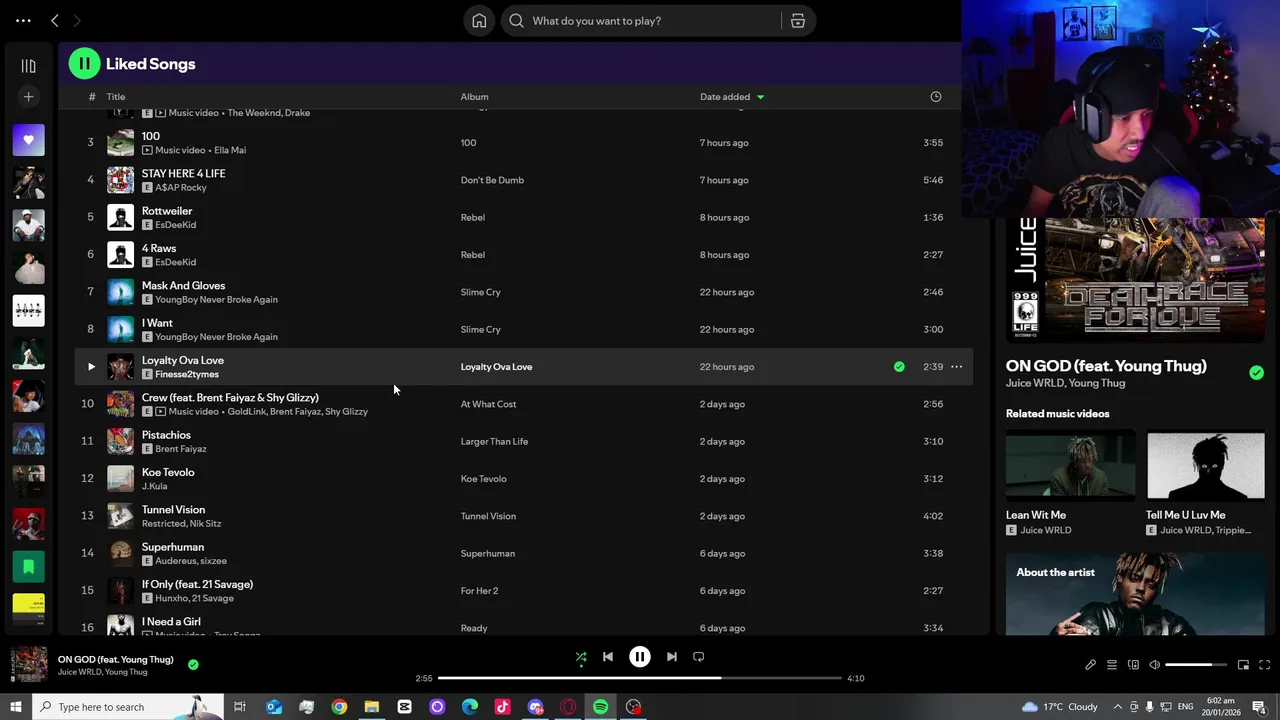Open the mini player icon

tap(1243, 665)
